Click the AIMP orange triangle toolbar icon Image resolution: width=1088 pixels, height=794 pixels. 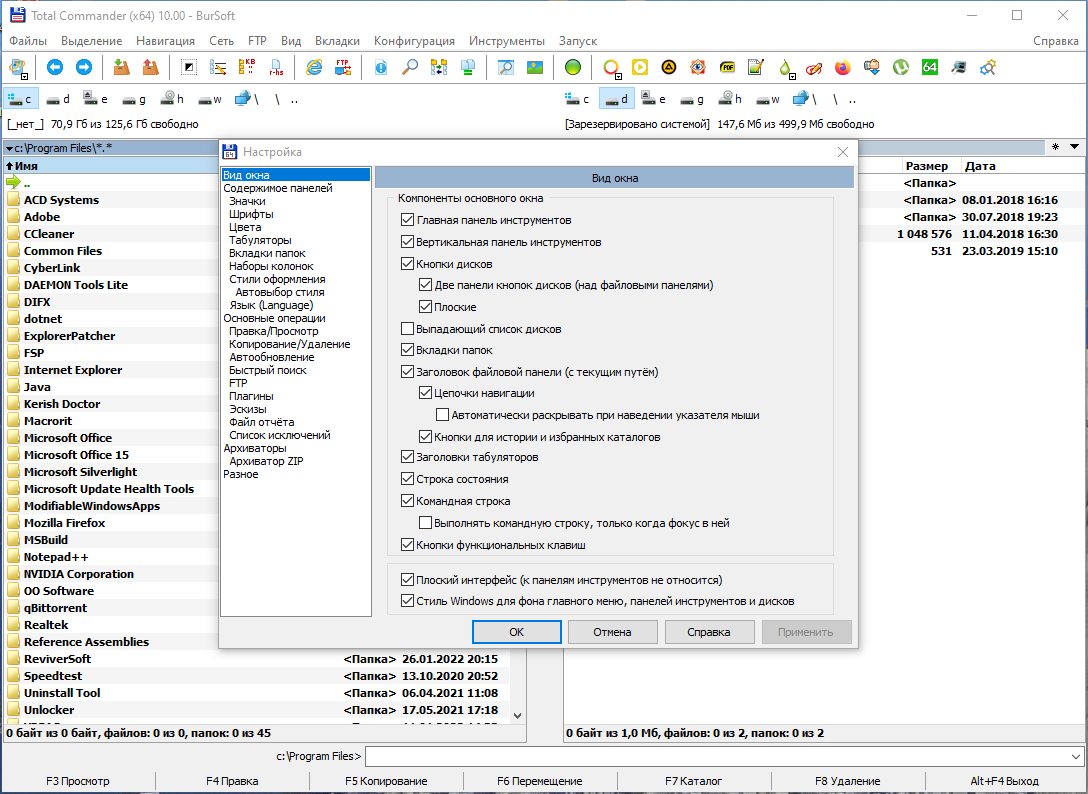(669, 67)
